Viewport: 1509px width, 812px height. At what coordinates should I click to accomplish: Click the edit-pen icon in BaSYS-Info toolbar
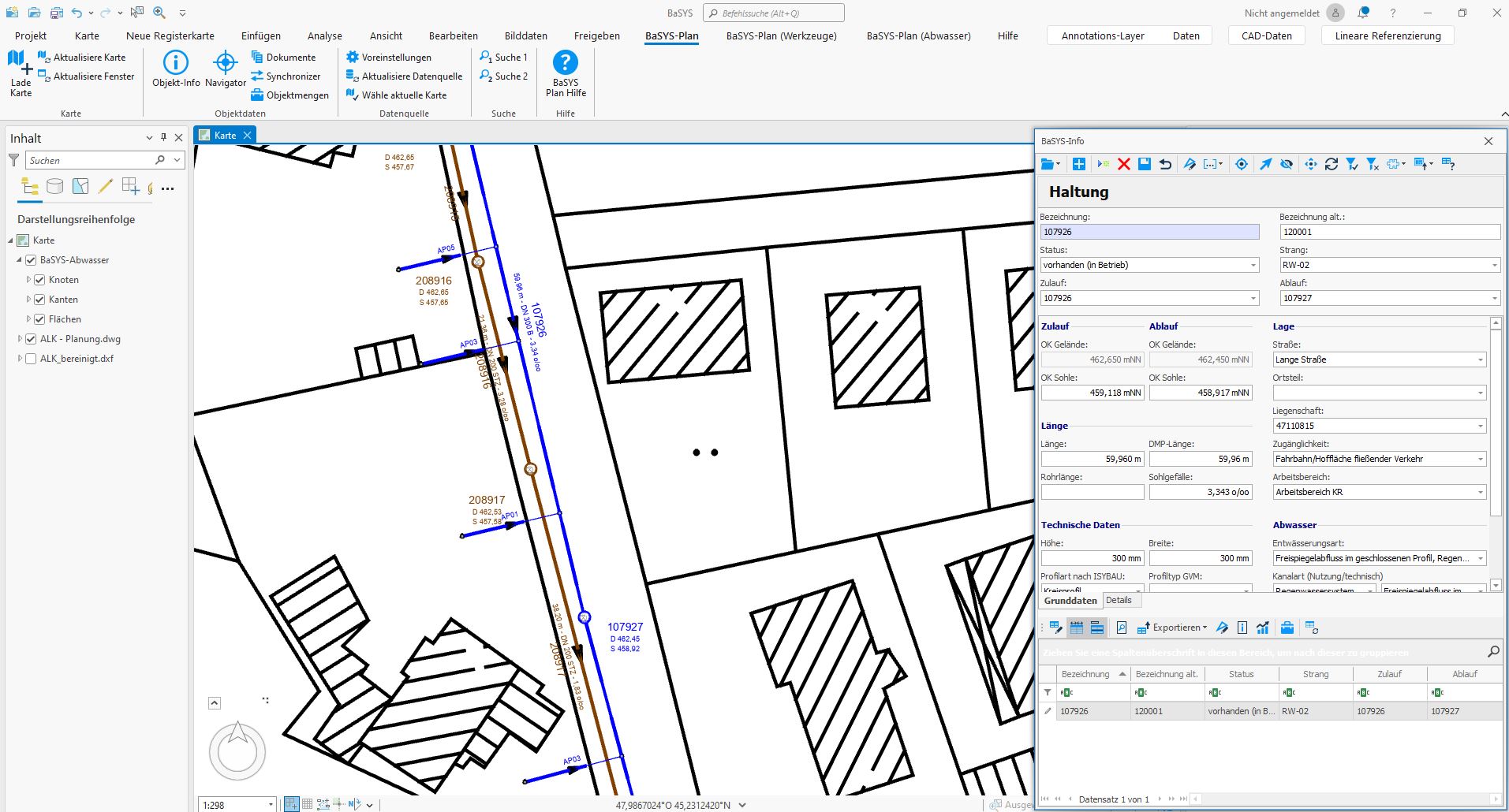1190,164
